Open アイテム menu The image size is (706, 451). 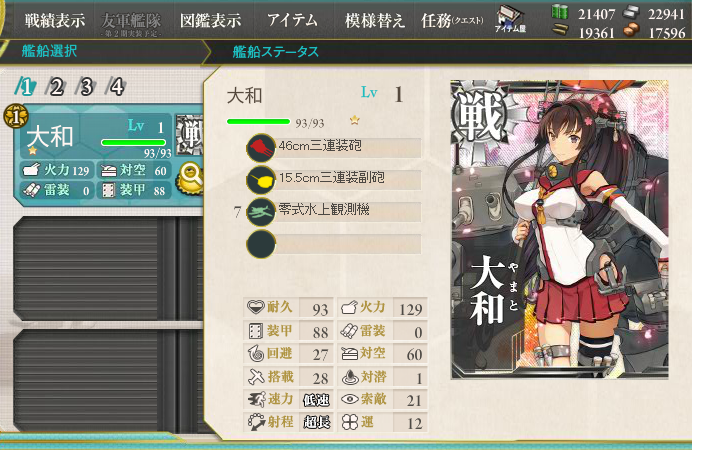(x=292, y=20)
